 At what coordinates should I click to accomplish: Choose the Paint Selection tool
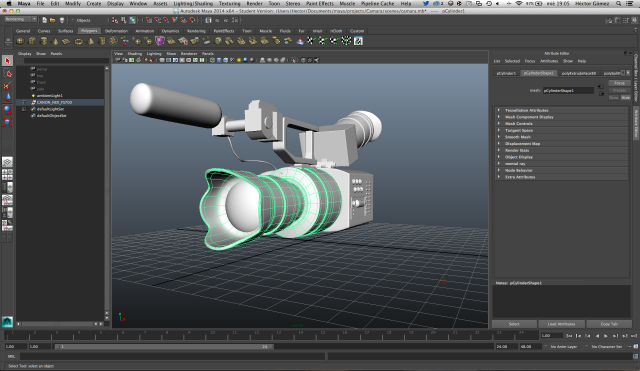(7, 85)
